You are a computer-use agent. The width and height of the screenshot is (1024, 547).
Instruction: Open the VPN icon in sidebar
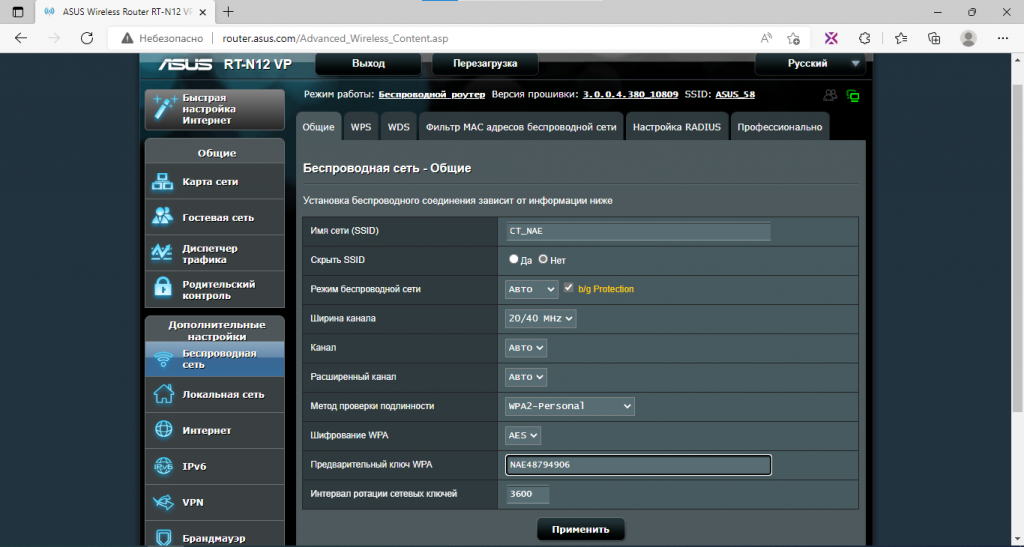163,502
